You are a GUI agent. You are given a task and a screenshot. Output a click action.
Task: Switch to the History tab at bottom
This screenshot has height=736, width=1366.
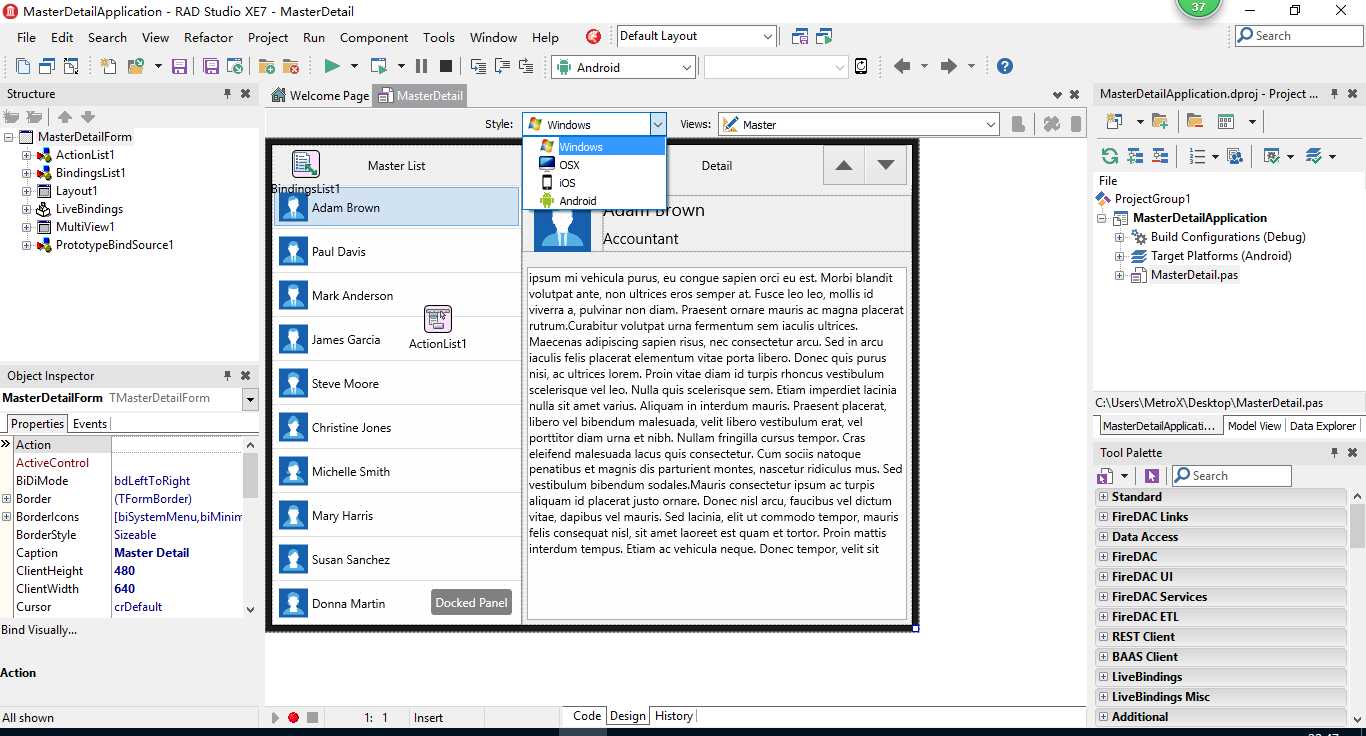[674, 716]
